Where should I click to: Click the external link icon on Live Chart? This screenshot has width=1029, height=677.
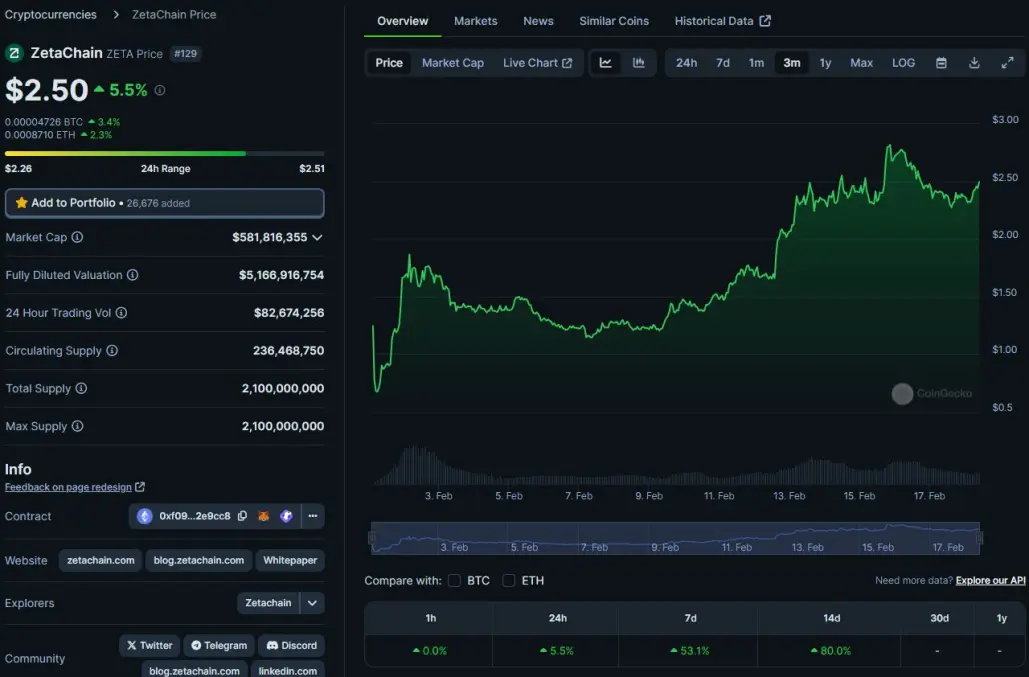point(567,63)
